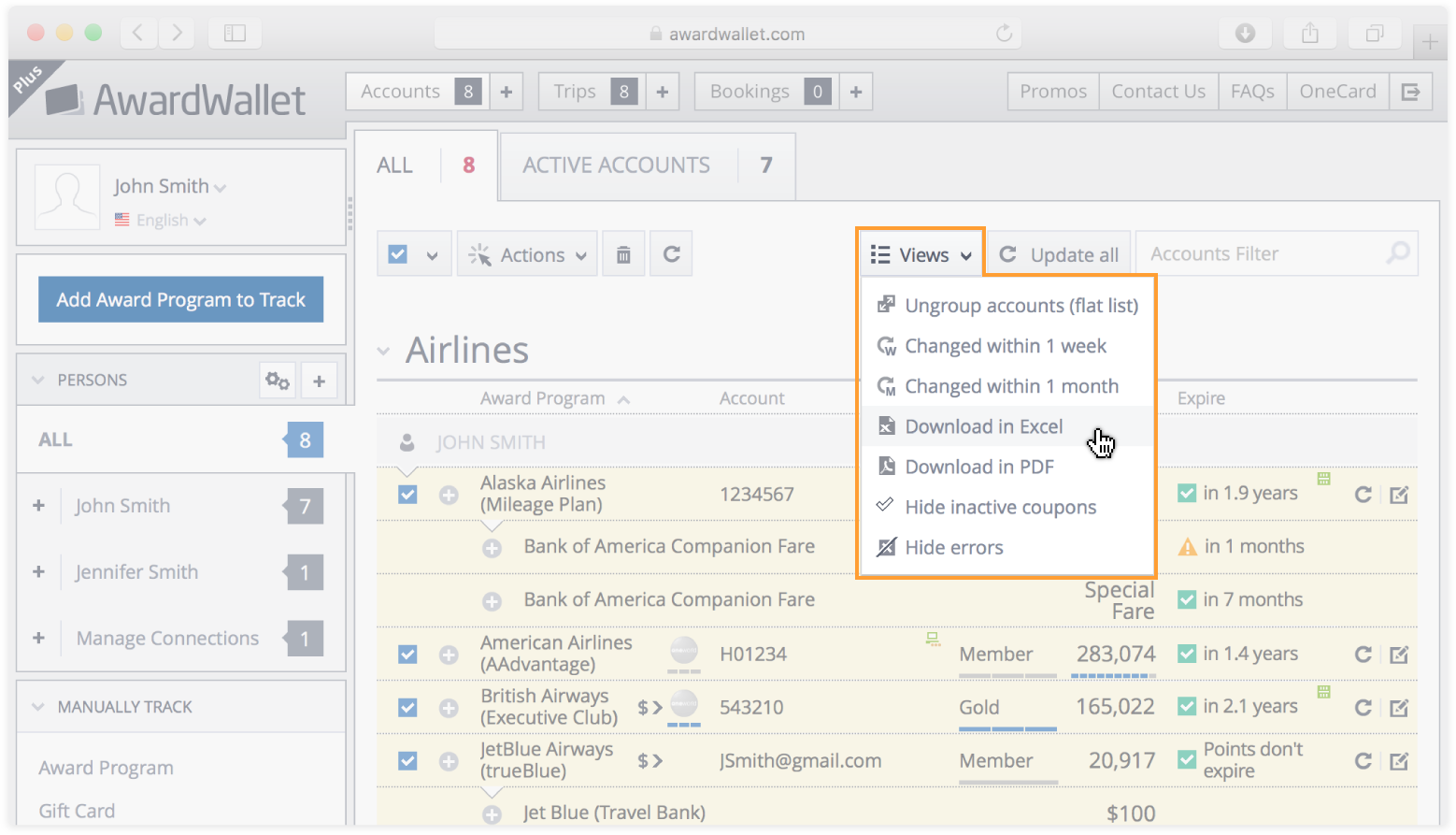The height and width of the screenshot is (835, 1456).
Task: Uncheck the Alaska Airlines row checkbox
Action: 407,494
